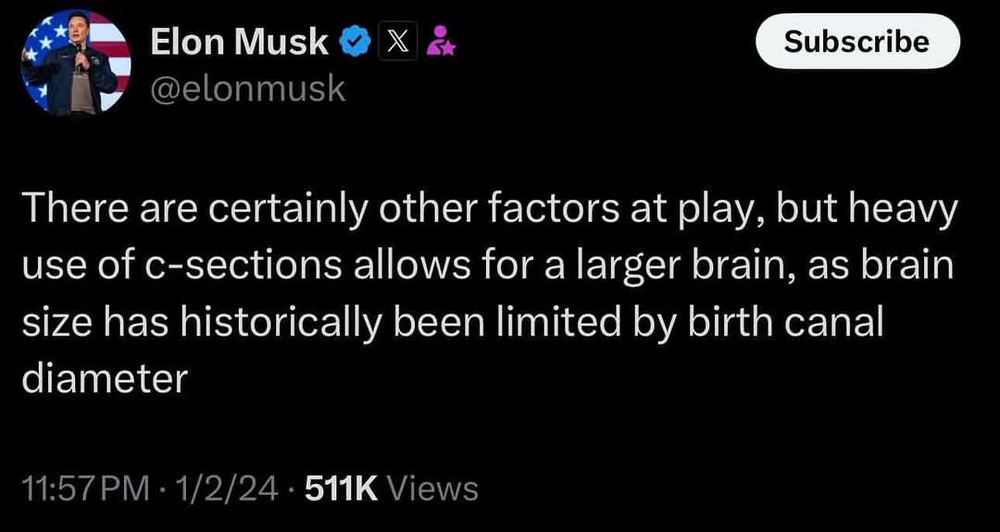Click the blue verified checkmark badge
1000x532 pixels.
(x=354, y=42)
